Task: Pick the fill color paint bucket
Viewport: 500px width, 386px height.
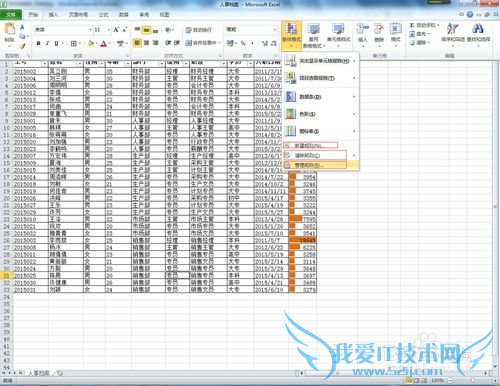Action: coord(90,43)
